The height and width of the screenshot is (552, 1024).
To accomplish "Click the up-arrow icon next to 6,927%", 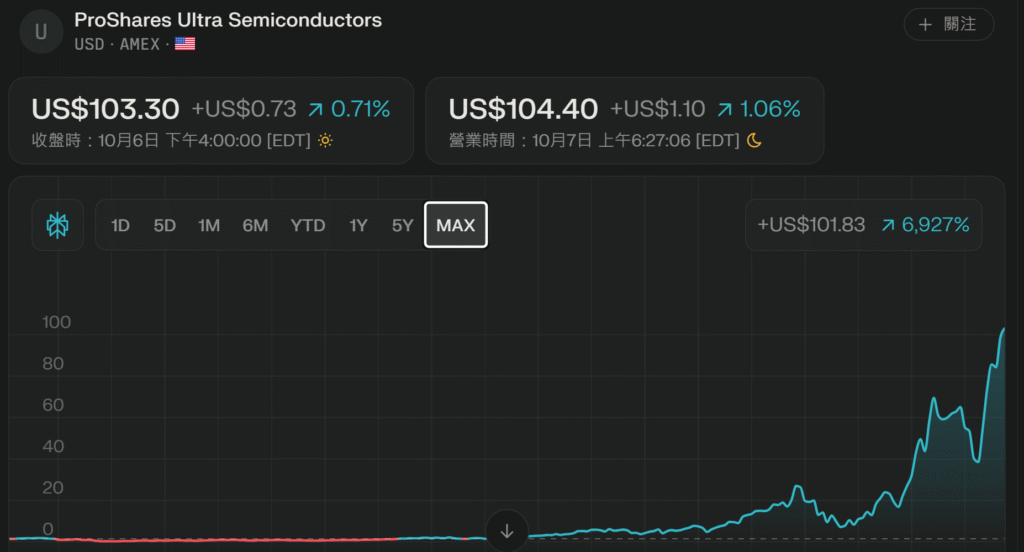I will 887,225.
